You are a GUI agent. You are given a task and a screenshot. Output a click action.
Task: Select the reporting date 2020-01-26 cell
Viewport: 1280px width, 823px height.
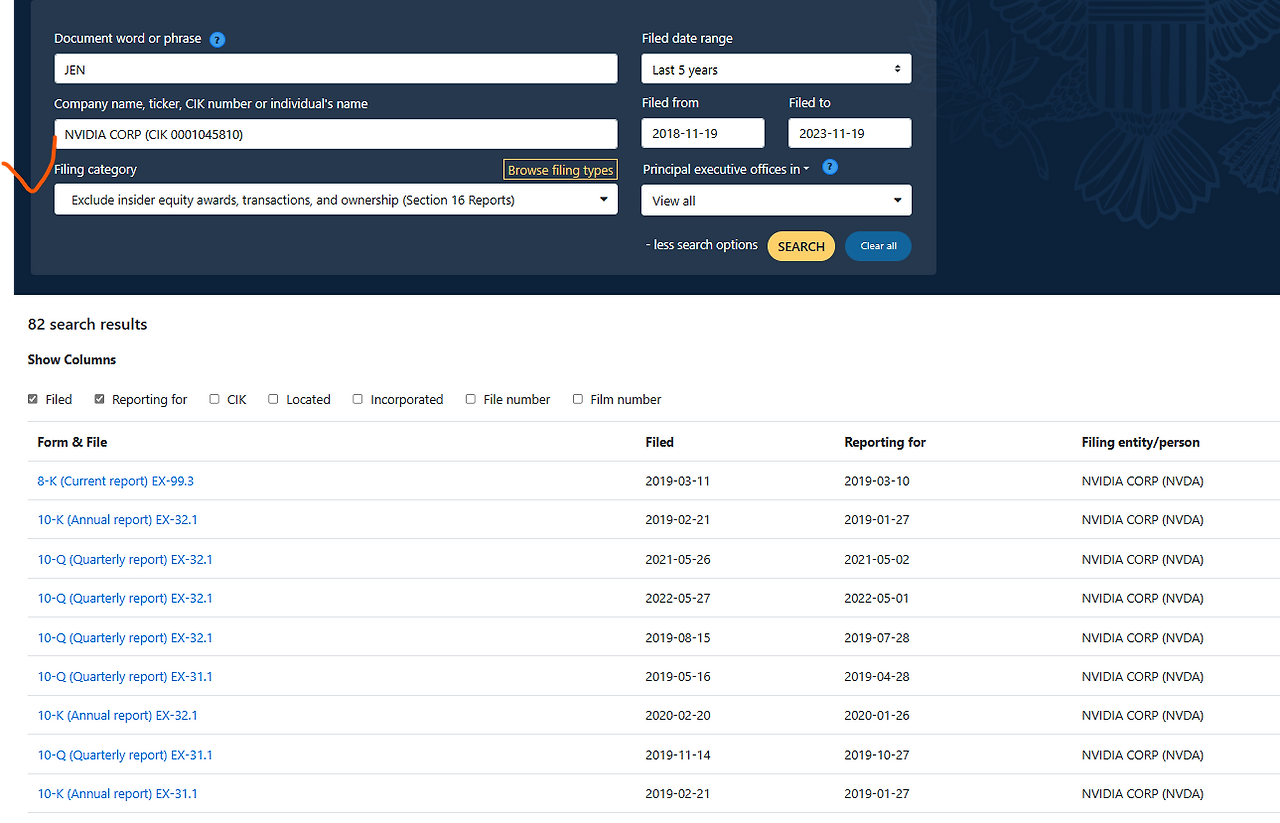(x=877, y=716)
